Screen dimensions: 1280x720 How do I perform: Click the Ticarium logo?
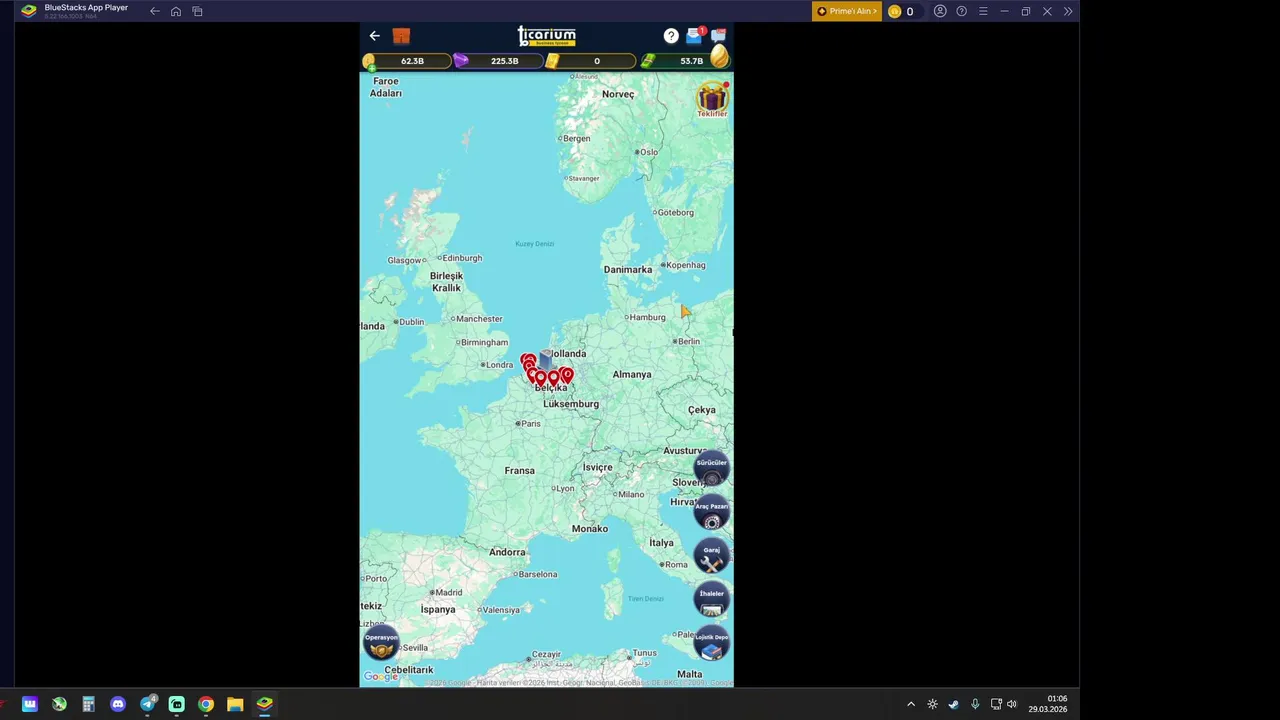(x=547, y=36)
